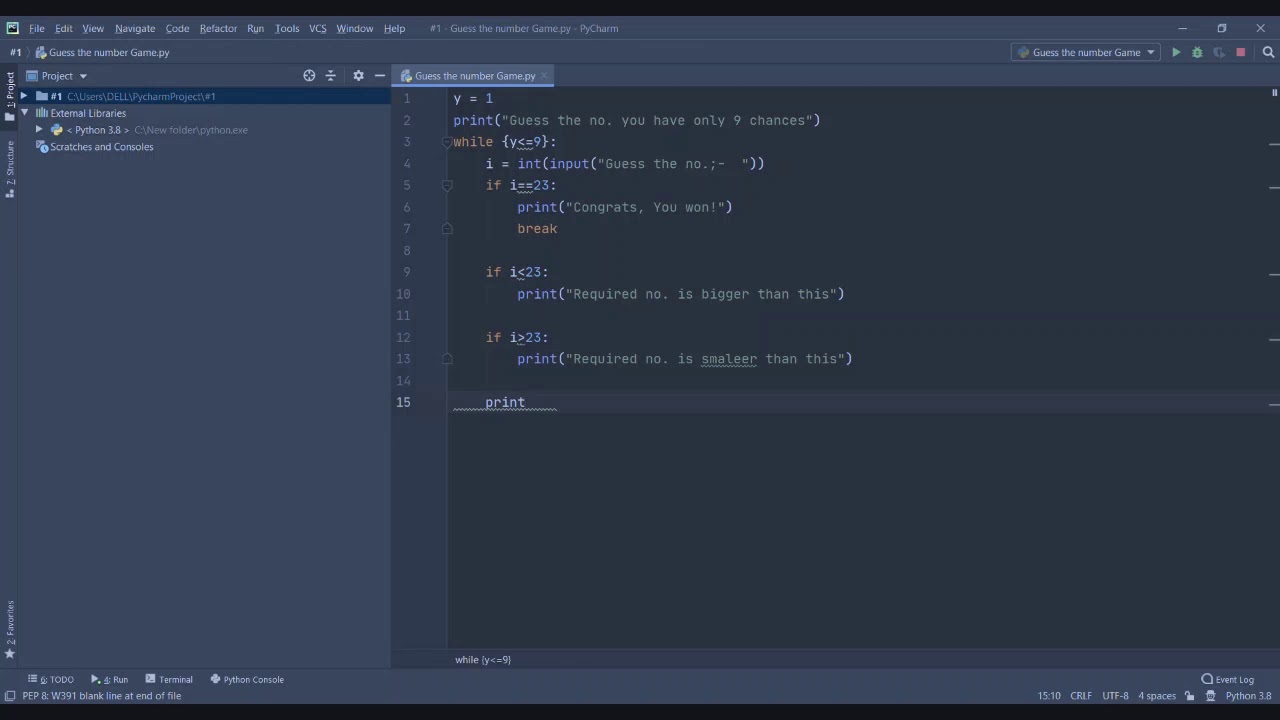Click the inspections profile icon in status bar
Viewport: 1280px width, 720px height.
click(x=1210, y=695)
